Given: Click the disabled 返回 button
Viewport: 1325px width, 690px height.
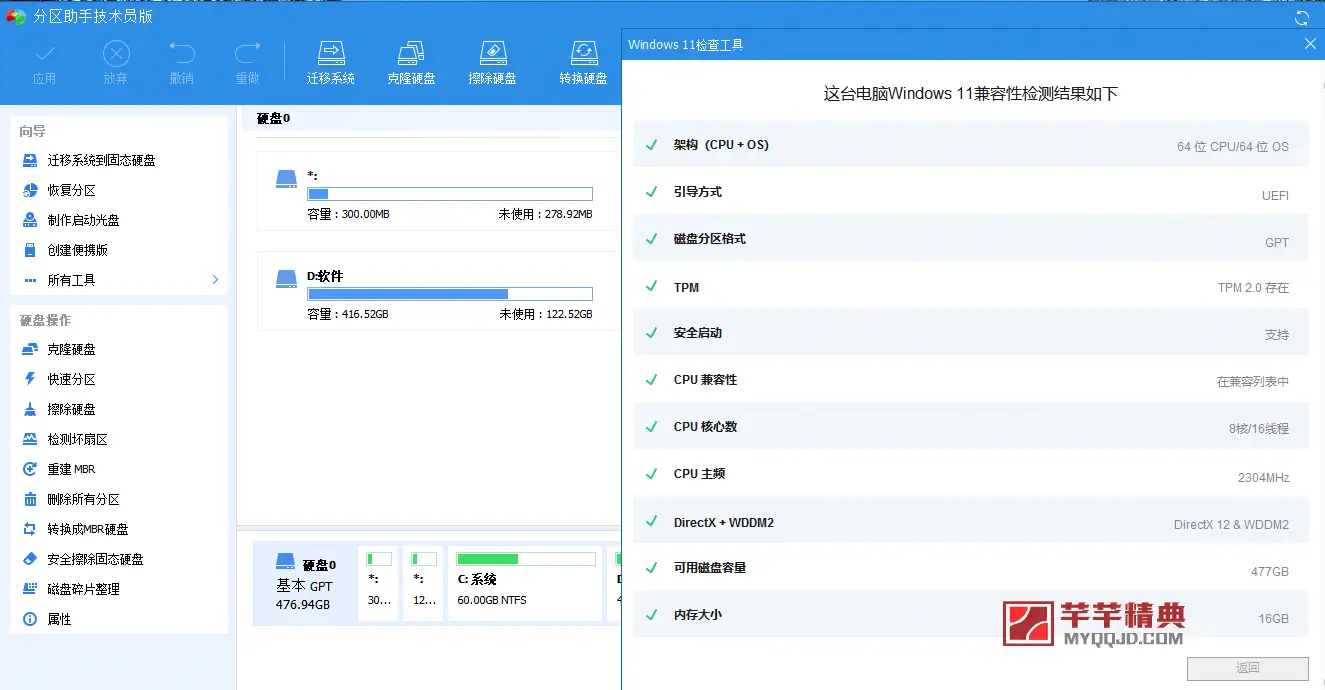Looking at the screenshot, I should (x=1248, y=668).
